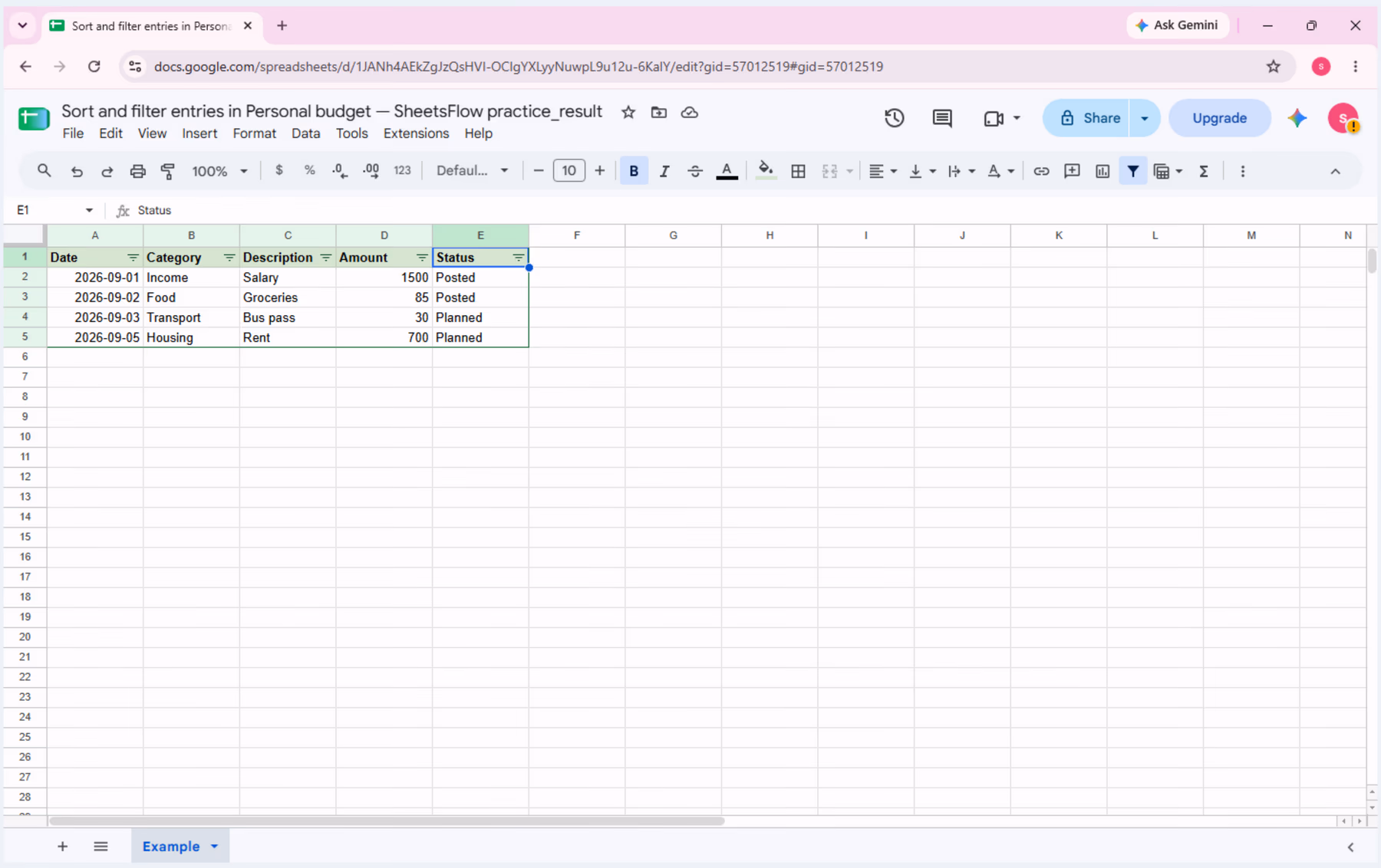Screen dimensions: 1381x868
Task: Click the insert chart icon
Action: 1102,171
